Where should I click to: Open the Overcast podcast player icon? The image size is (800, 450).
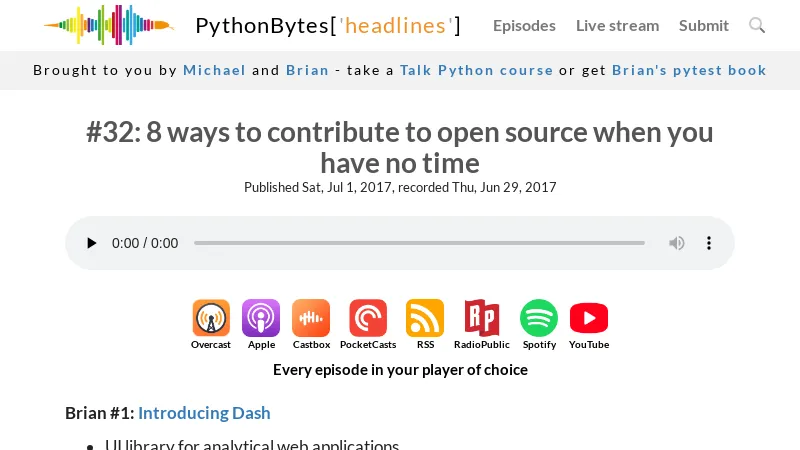[x=211, y=319]
